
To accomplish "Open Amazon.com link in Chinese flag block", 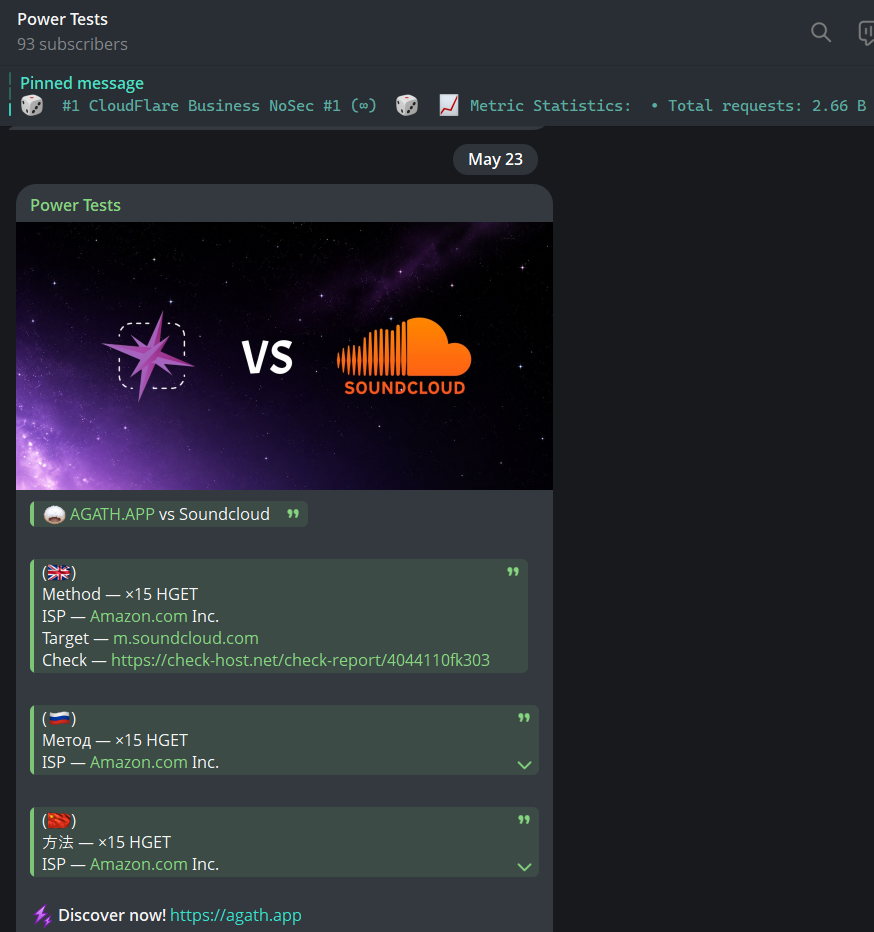I will pos(139,864).
